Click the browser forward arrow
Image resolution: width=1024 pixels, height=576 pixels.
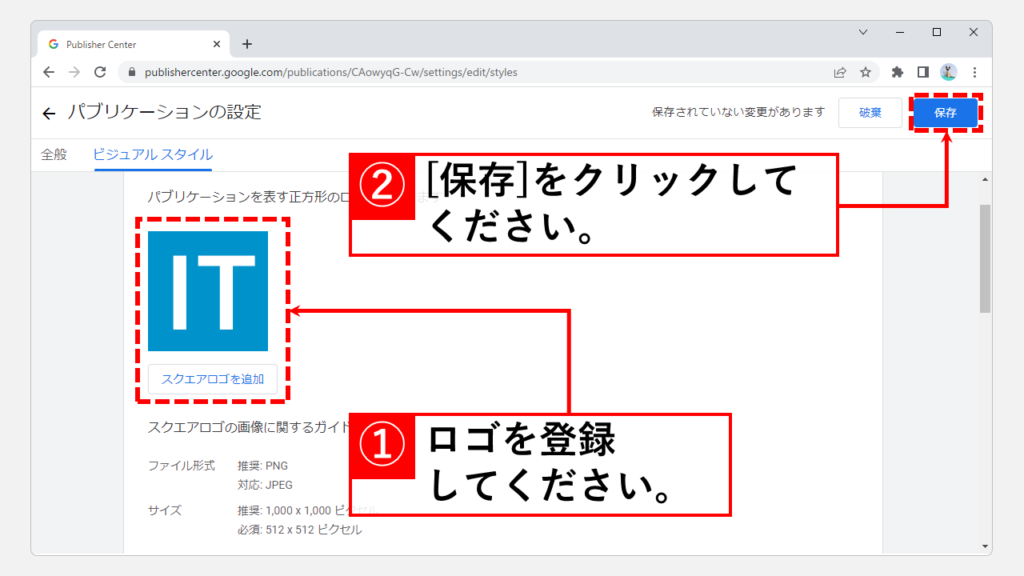(x=74, y=72)
